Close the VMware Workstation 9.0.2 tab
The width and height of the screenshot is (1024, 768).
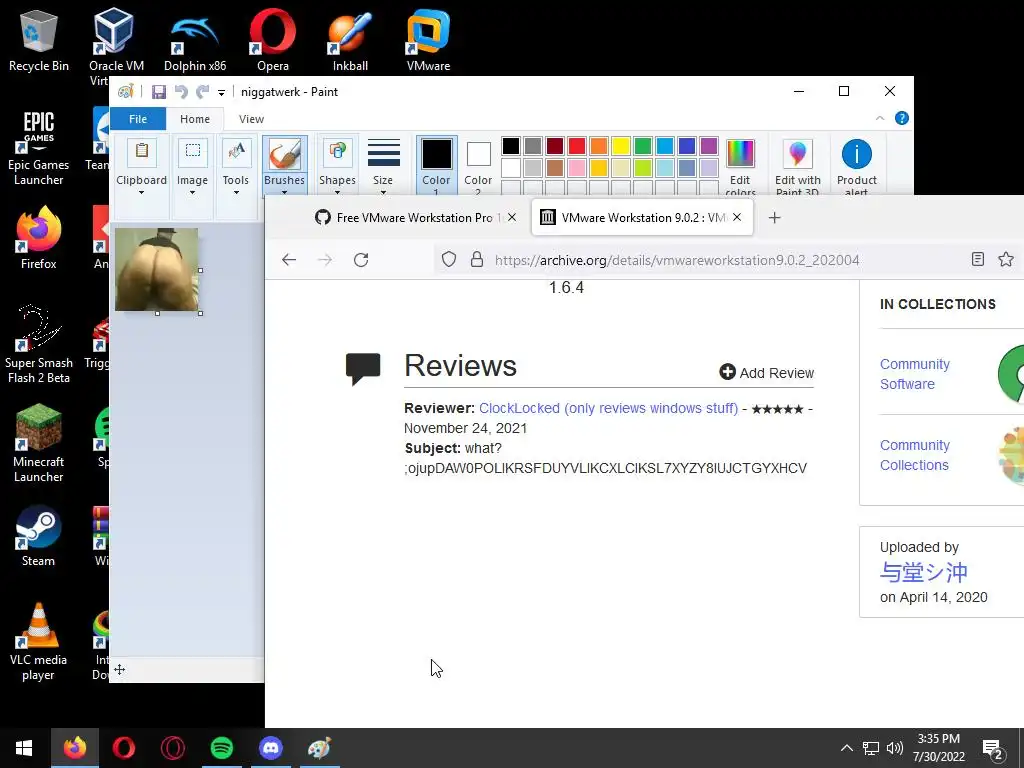tap(737, 217)
